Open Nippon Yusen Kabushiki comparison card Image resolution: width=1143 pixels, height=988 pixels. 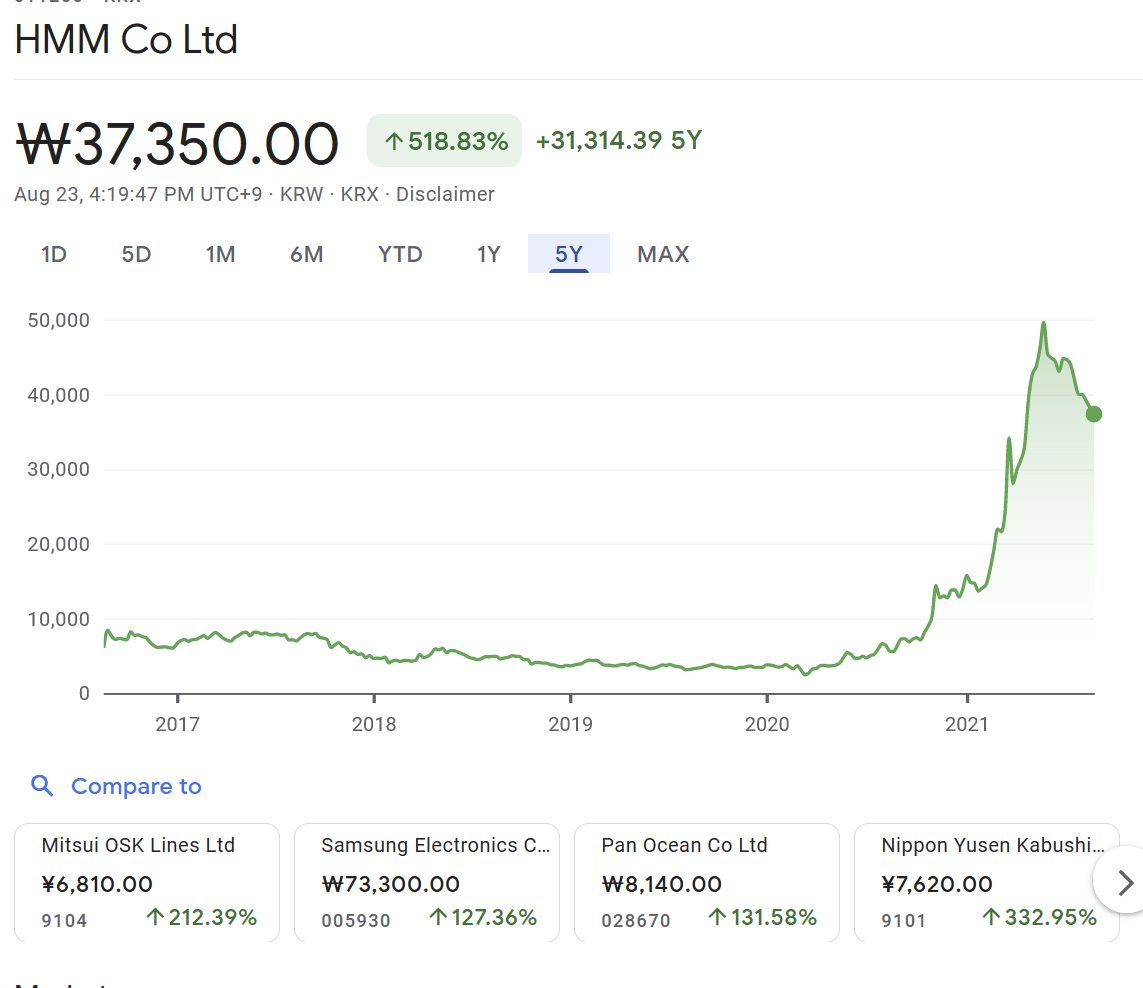coord(986,882)
